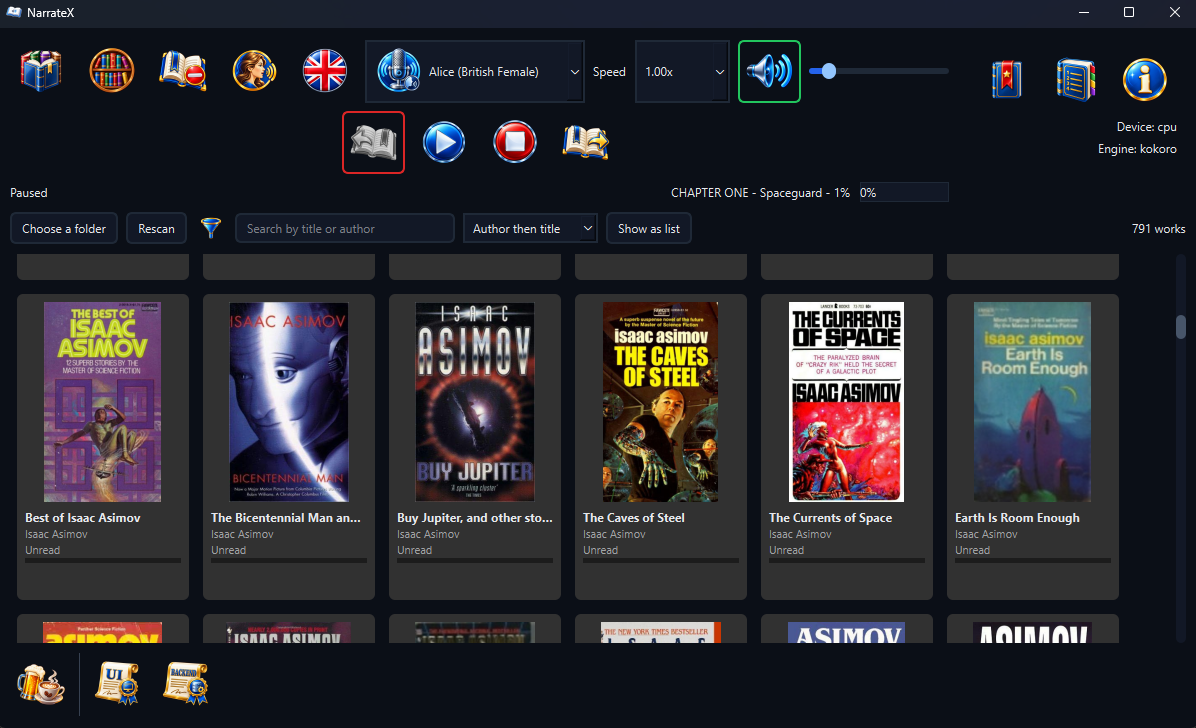Click the Choose a folder button

[64, 229]
